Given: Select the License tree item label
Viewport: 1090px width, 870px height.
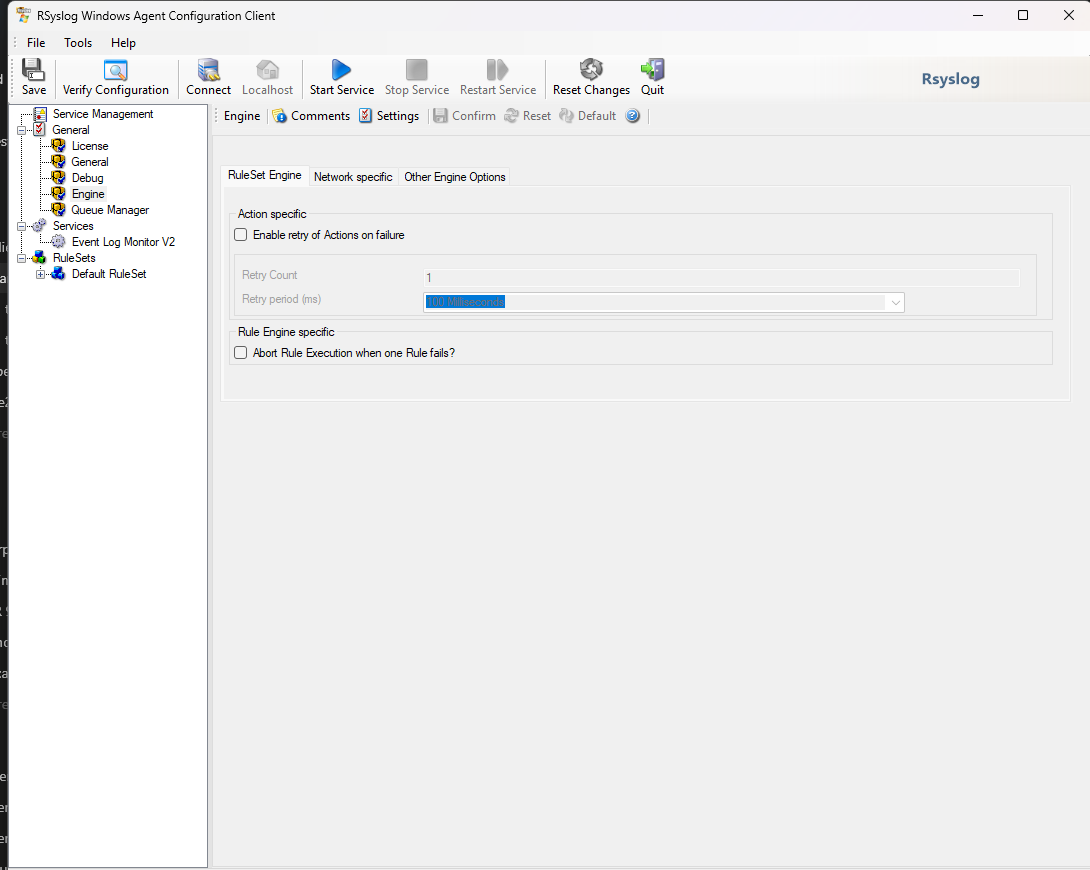Looking at the screenshot, I should tap(90, 146).
